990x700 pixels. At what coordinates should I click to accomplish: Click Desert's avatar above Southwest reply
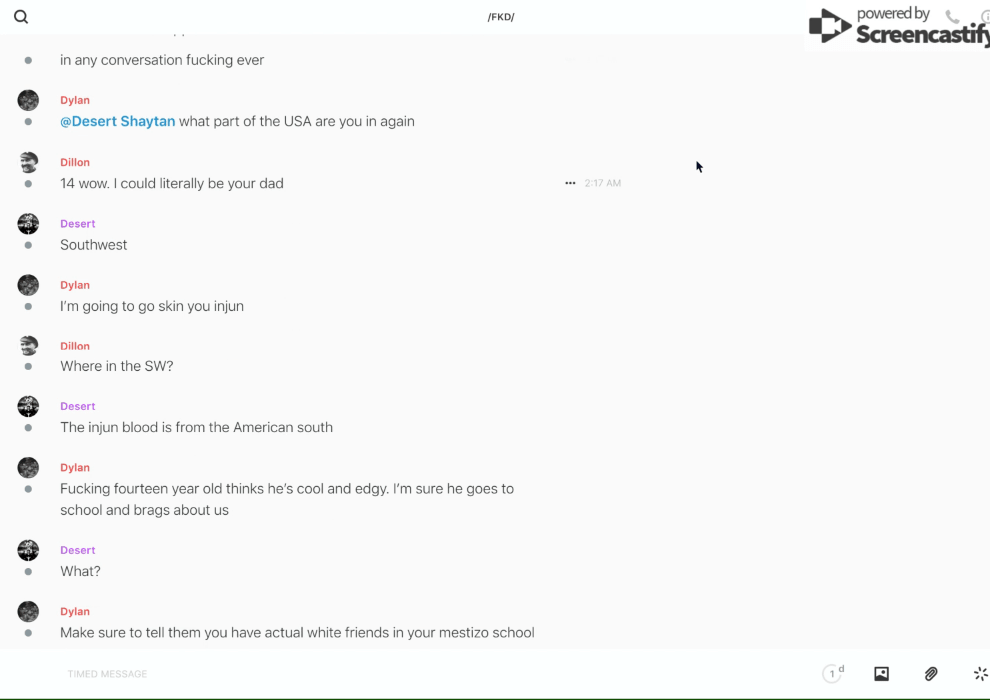[x=28, y=223]
